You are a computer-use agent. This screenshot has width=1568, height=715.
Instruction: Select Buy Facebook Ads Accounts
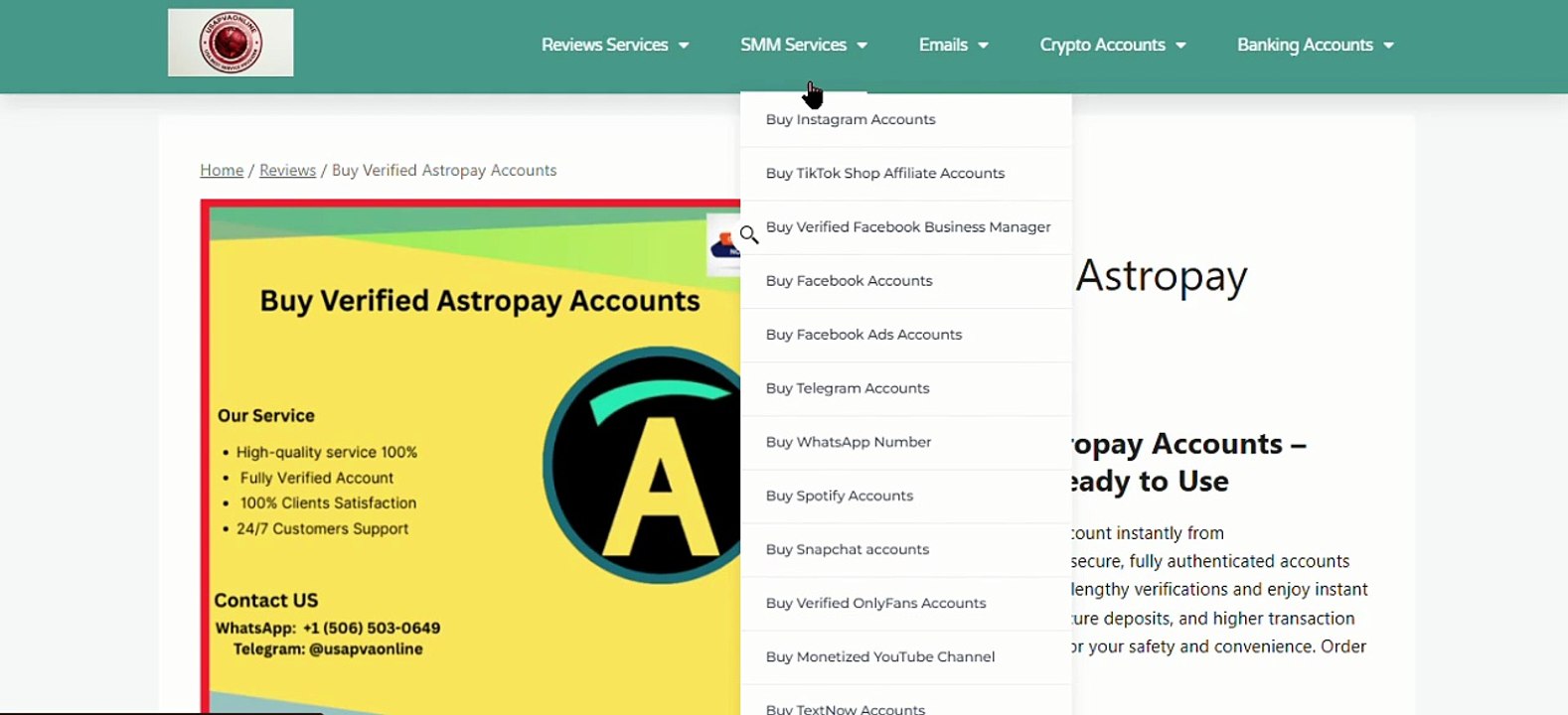(x=905, y=335)
